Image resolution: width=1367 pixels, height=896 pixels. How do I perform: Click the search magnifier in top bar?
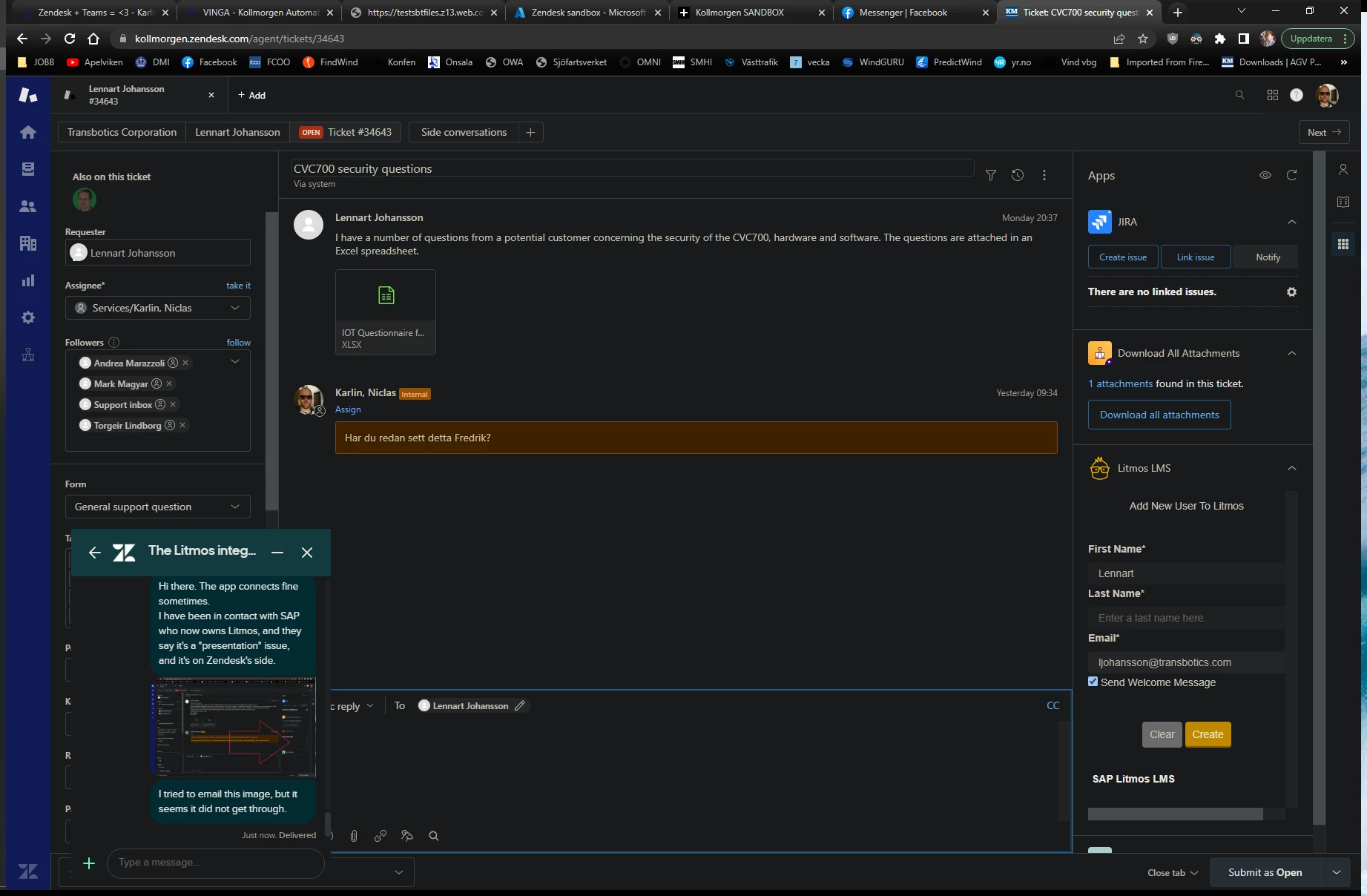pos(1239,95)
